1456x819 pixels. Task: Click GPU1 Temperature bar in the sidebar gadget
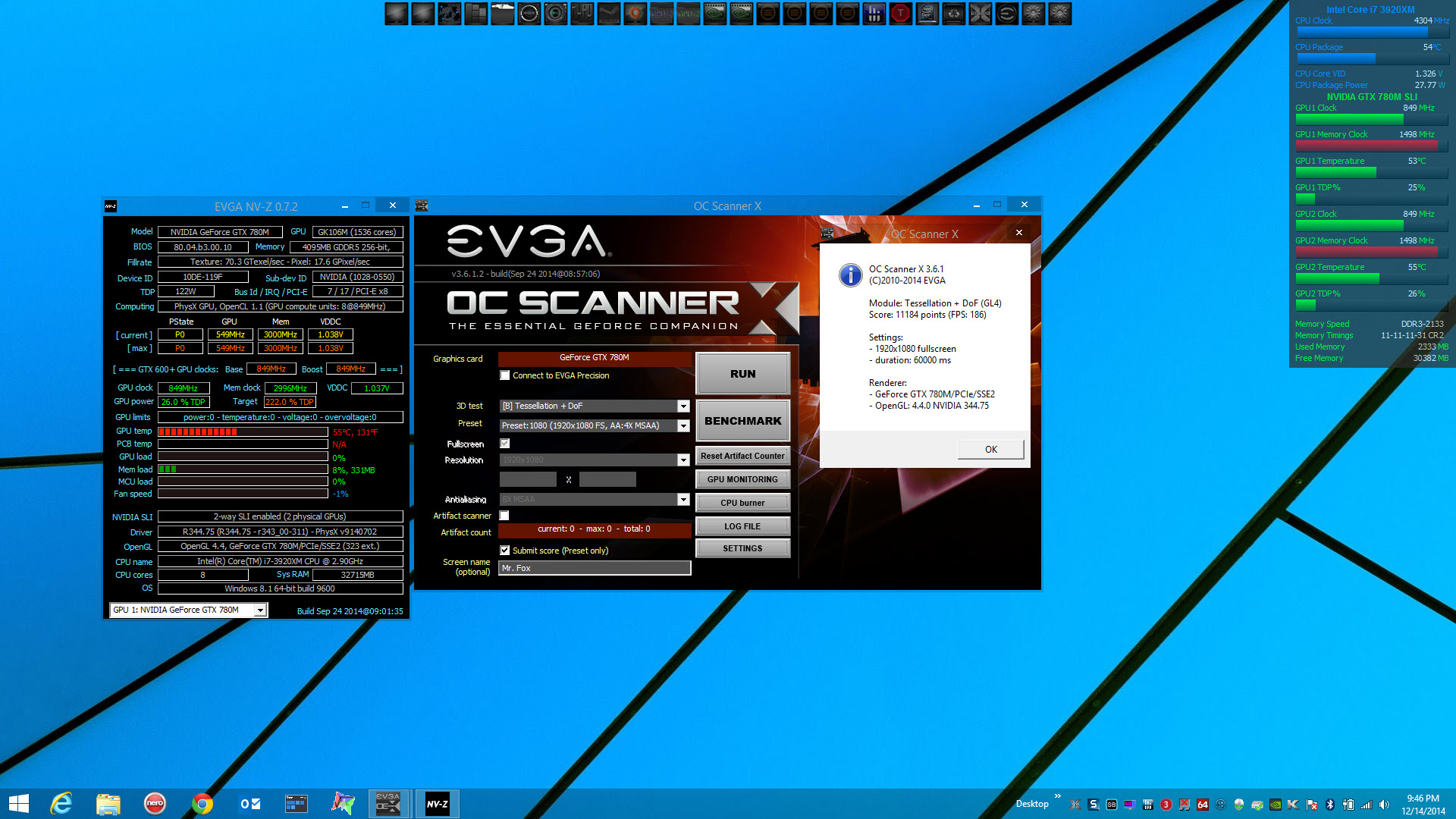(x=1371, y=172)
